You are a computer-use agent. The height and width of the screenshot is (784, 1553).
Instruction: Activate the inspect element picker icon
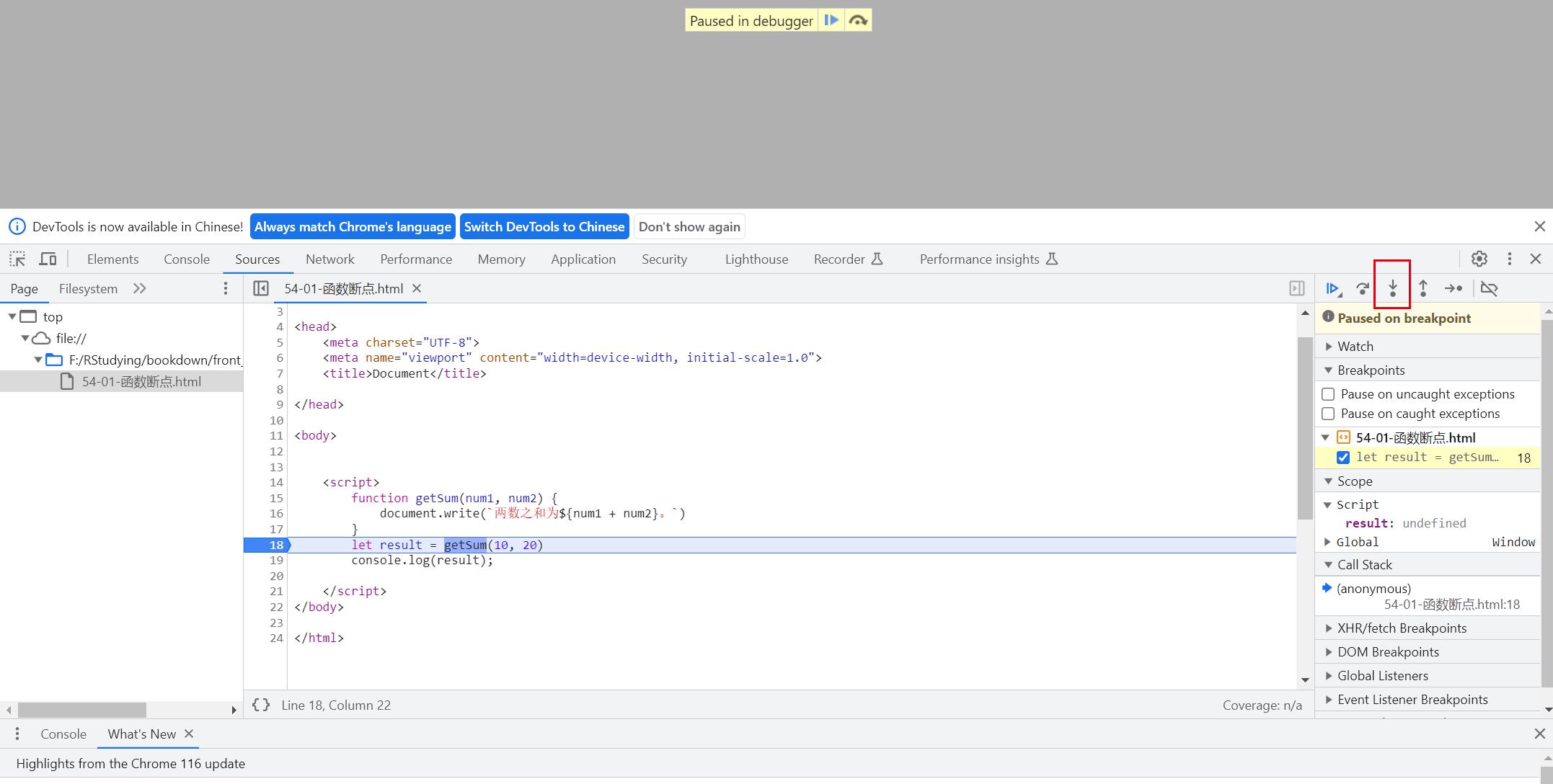tap(17, 259)
